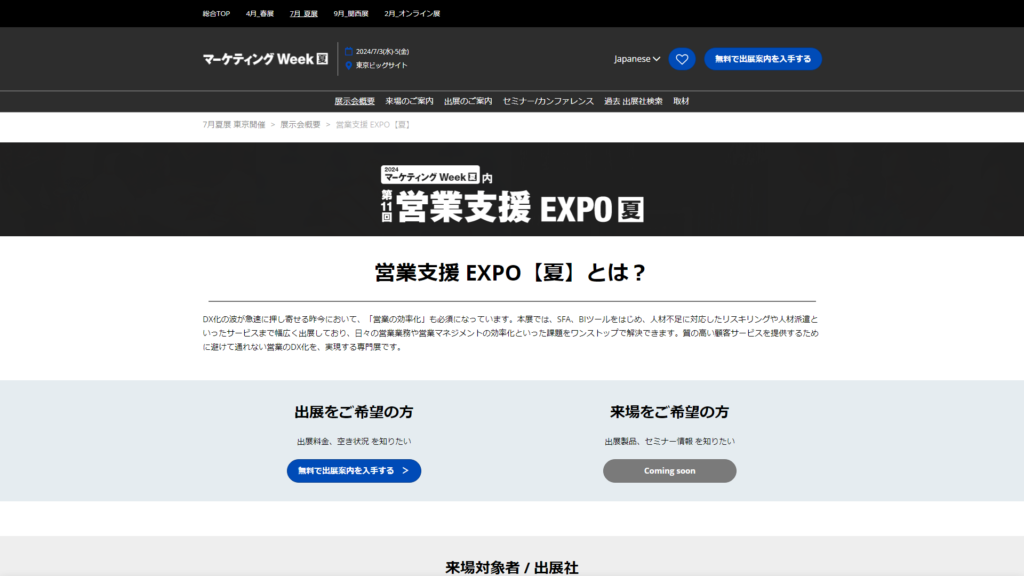Click the 出展製品、セミナー情報 を知りたい text
The width and height of the screenshot is (1024, 576).
[x=669, y=441]
